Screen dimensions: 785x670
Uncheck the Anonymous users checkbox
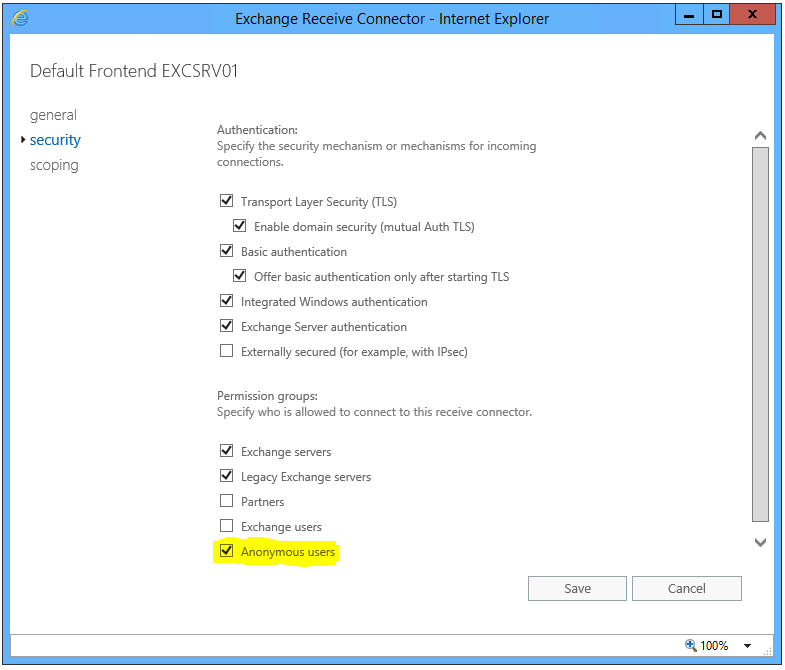tap(226, 551)
